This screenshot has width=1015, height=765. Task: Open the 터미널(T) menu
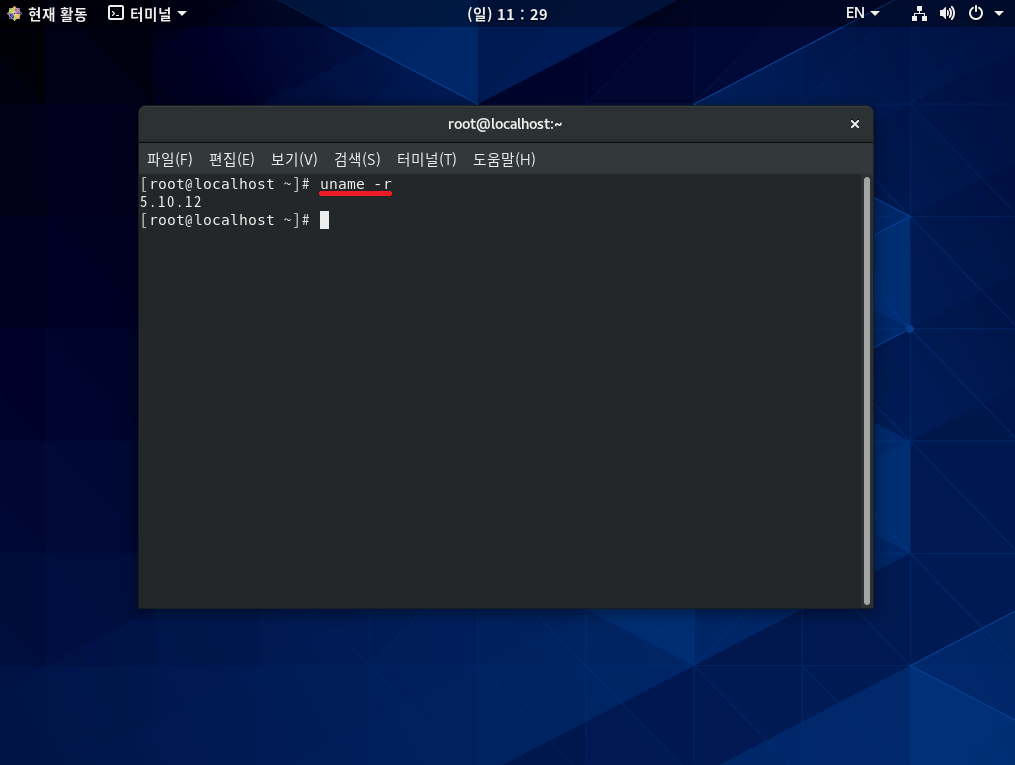tap(427, 159)
